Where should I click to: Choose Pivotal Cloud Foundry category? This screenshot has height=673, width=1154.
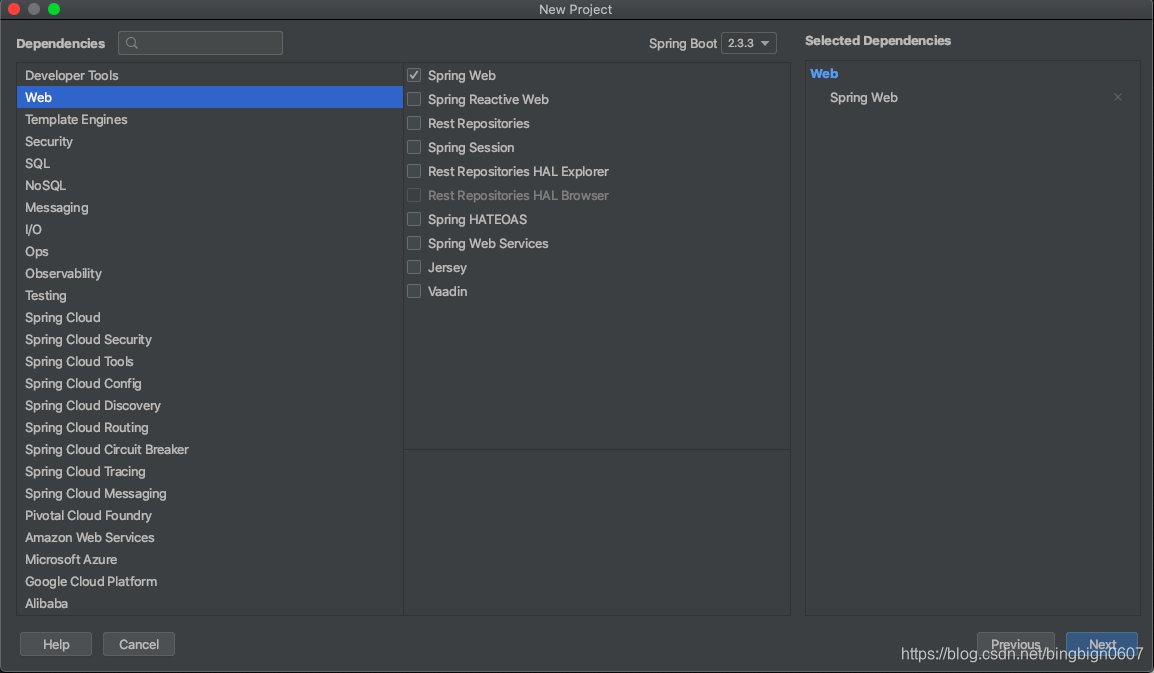pos(210,515)
